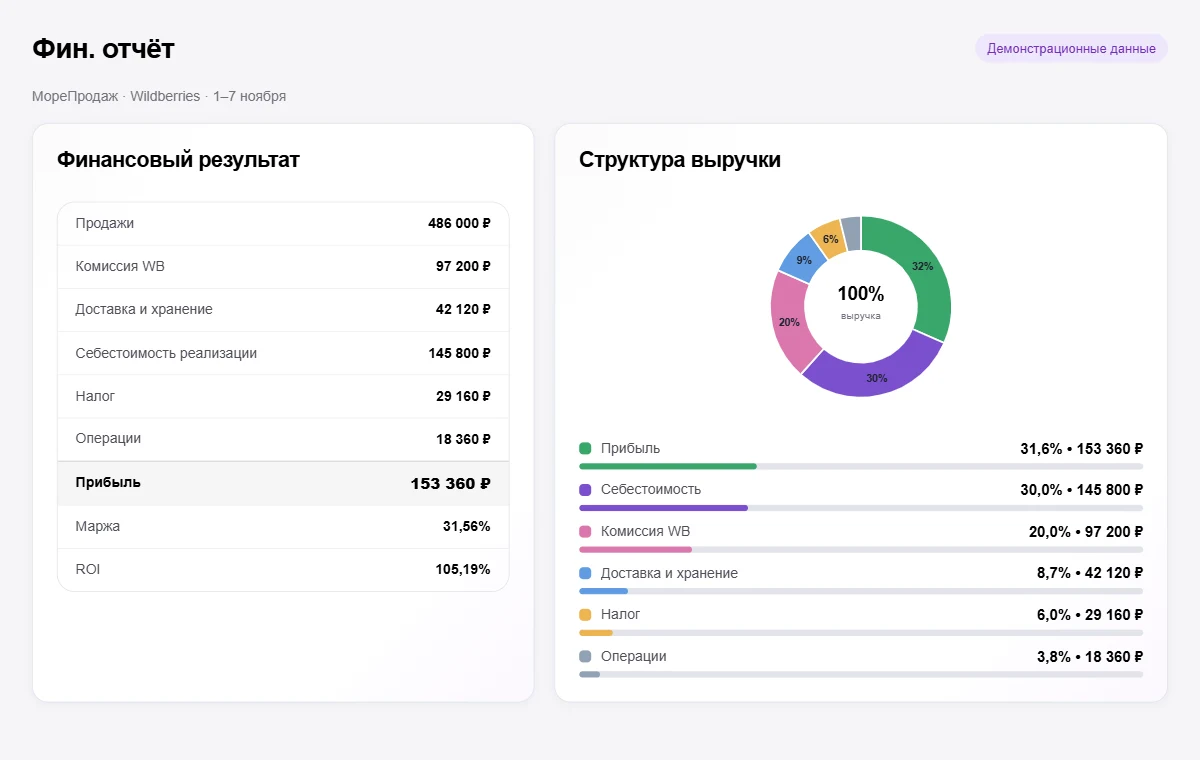1200x760 pixels.
Task: Click the green Прибыль legend dot
Action: [x=585, y=449]
